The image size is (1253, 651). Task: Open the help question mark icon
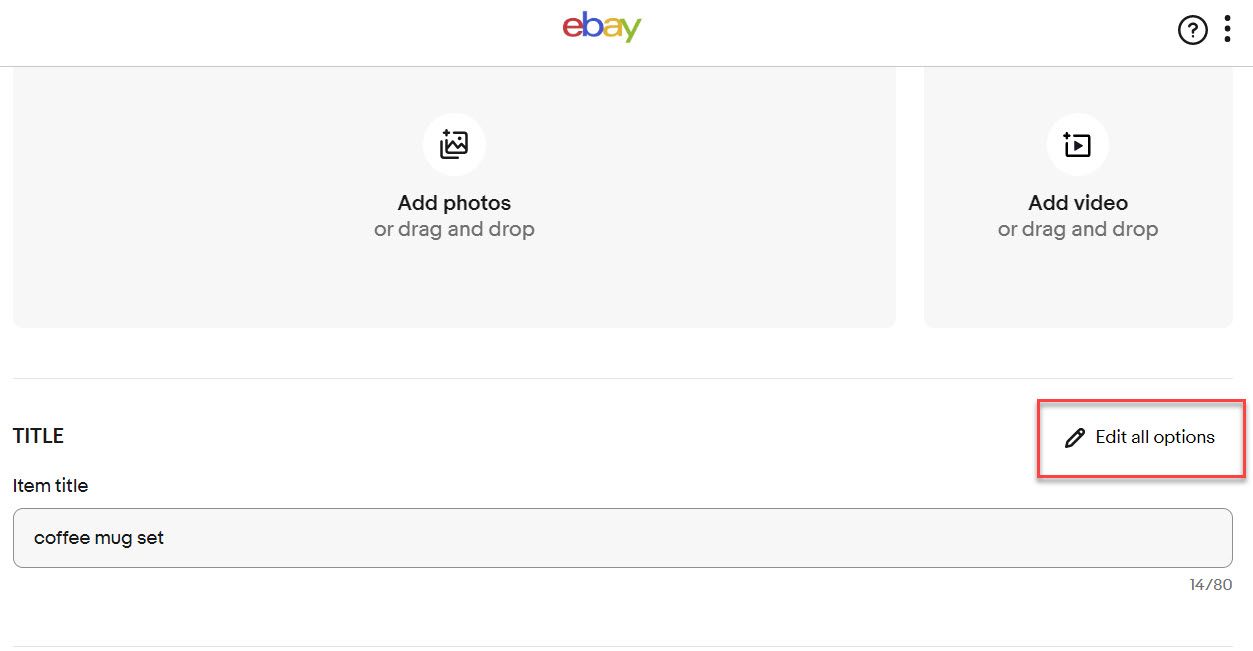click(x=1192, y=31)
